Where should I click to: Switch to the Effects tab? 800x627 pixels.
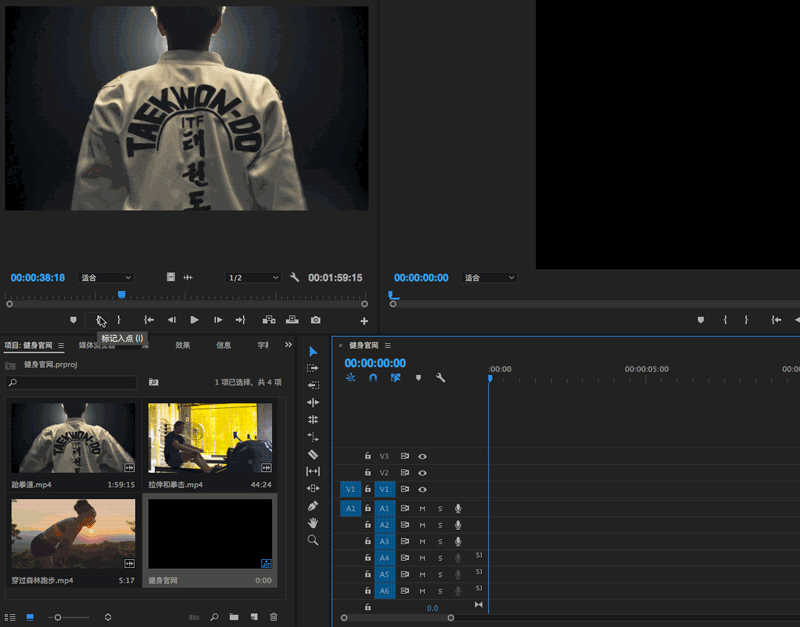[x=183, y=345]
